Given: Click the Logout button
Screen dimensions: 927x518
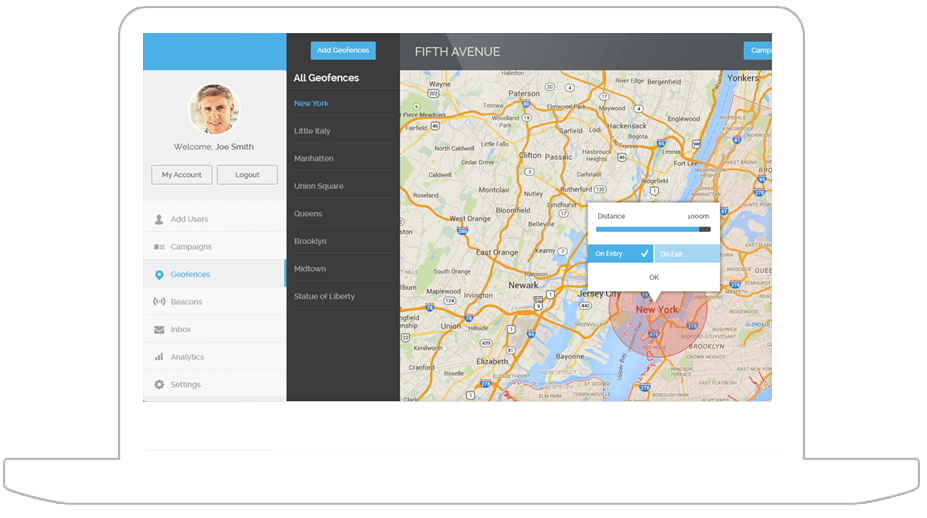Looking at the screenshot, I should 247,175.
